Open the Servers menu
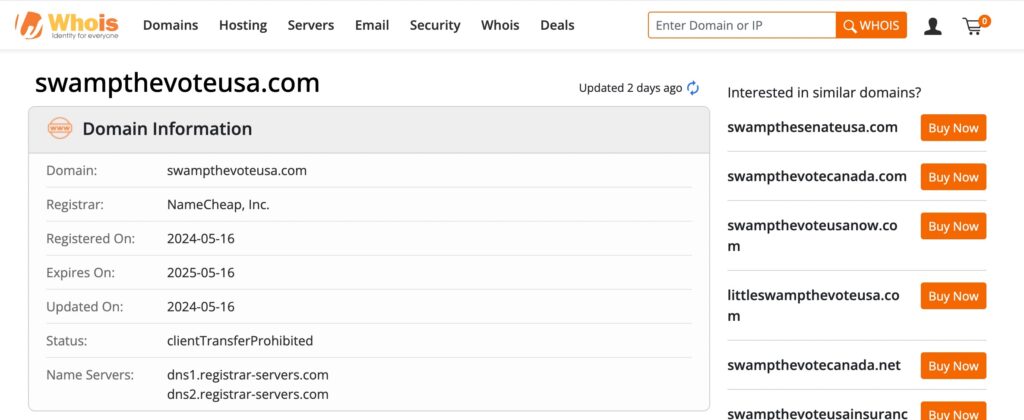Viewport: 1024px width, 420px height. tap(311, 25)
